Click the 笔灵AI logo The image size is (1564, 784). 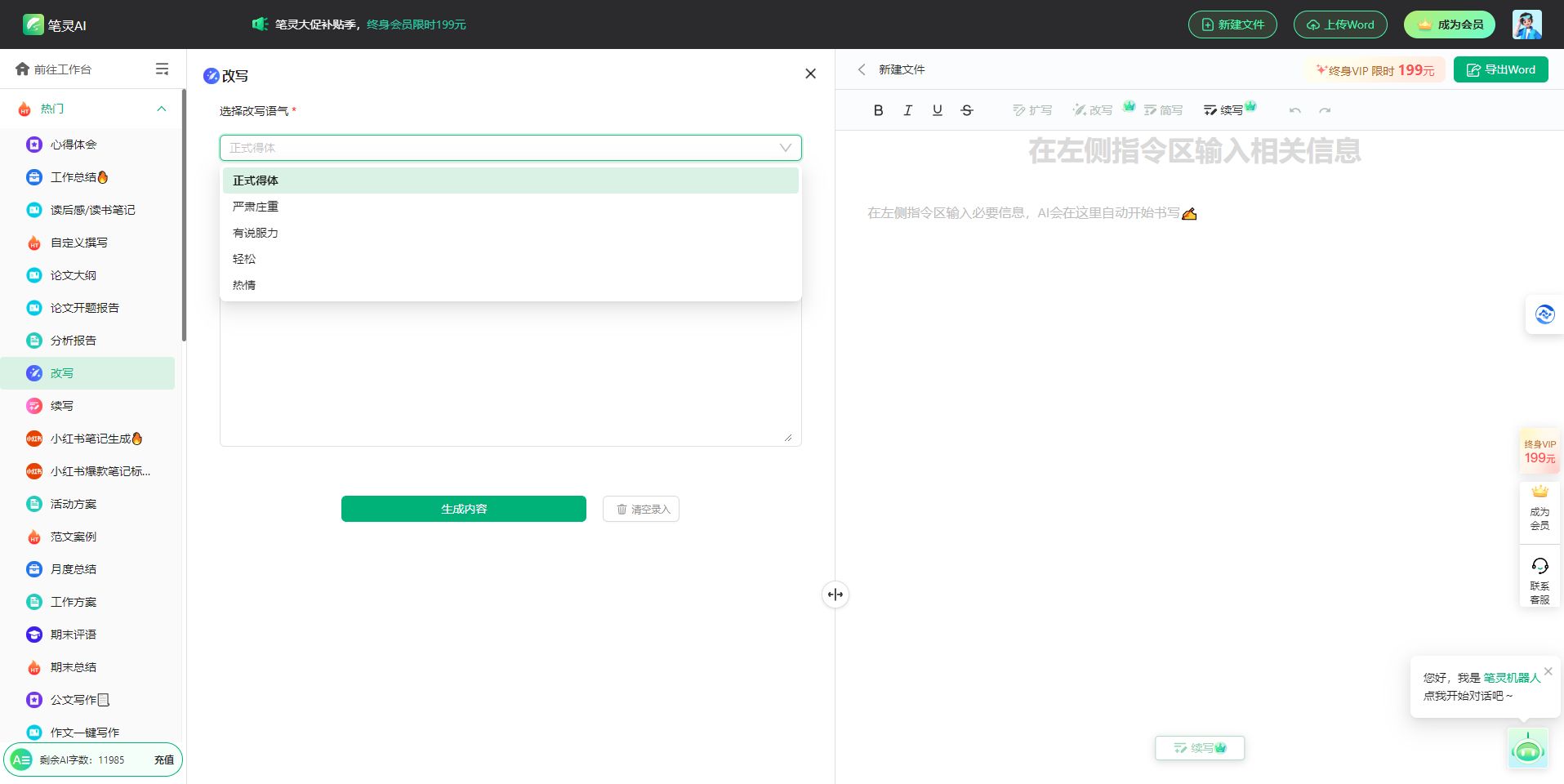pyautogui.click(x=55, y=24)
